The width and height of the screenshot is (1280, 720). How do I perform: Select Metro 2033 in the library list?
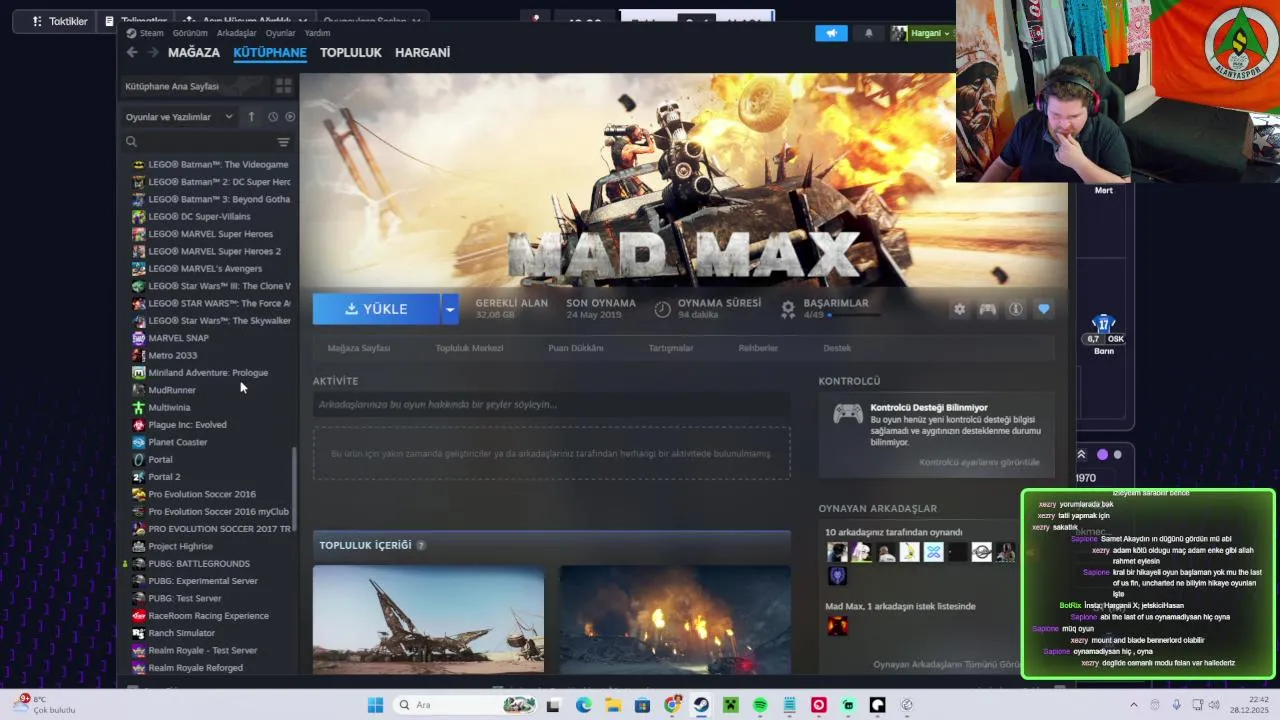pyautogui.click(x=172, y=355)
